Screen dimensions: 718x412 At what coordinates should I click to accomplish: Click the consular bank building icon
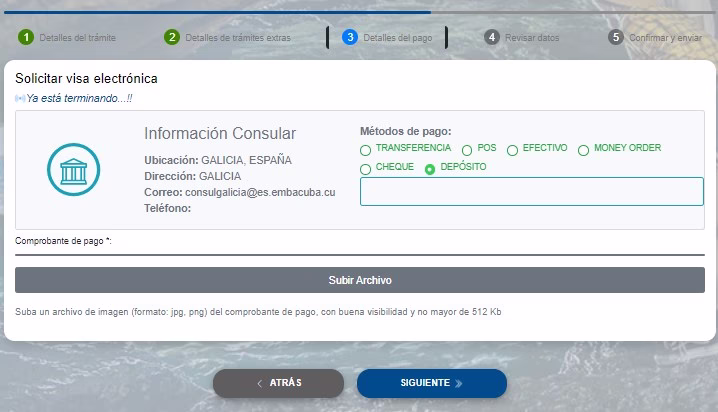point(73,169)
